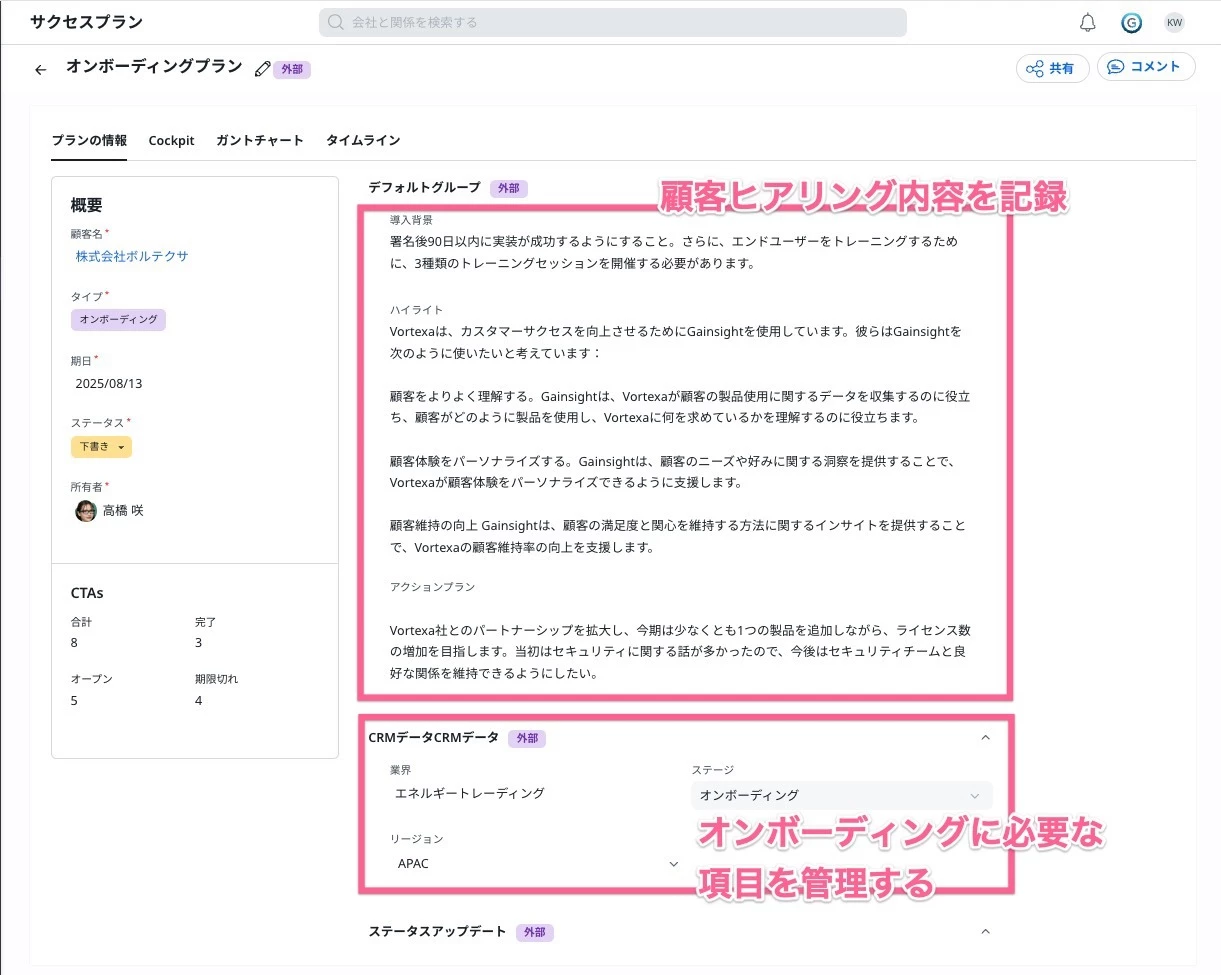The width and height of the screenshot is (1221, 975).
Task: Click the pencil edit icon beside plan title
Action: 262,69
